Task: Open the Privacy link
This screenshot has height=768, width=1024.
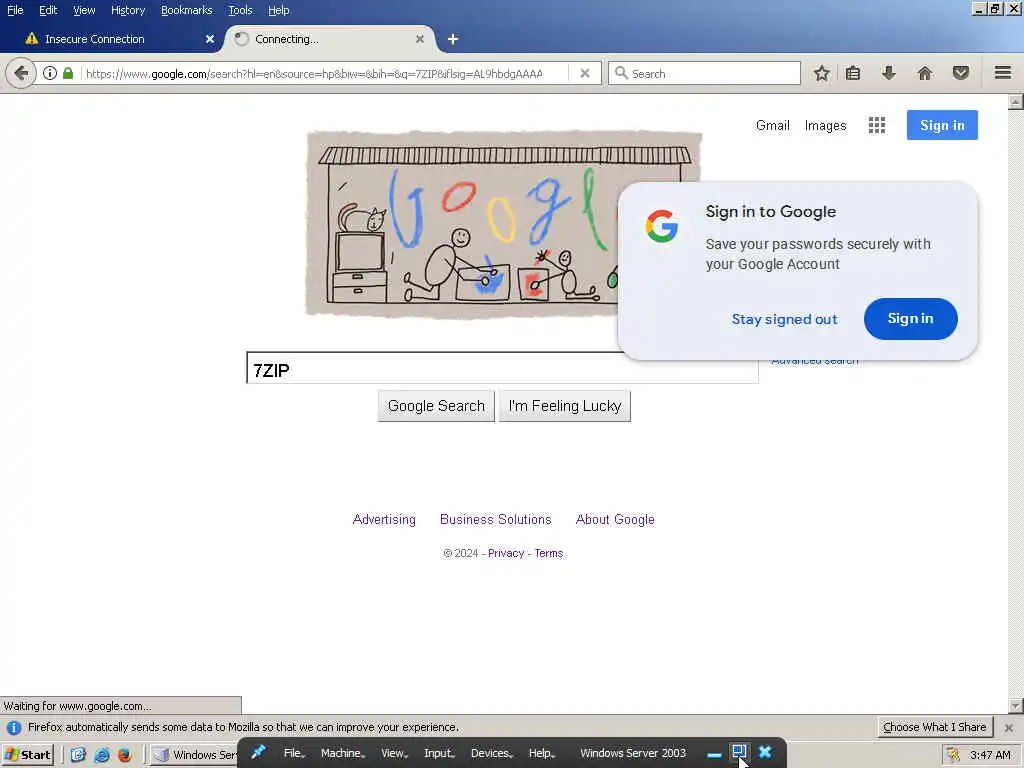Action: pyautogui.click(x=506, y=553)
